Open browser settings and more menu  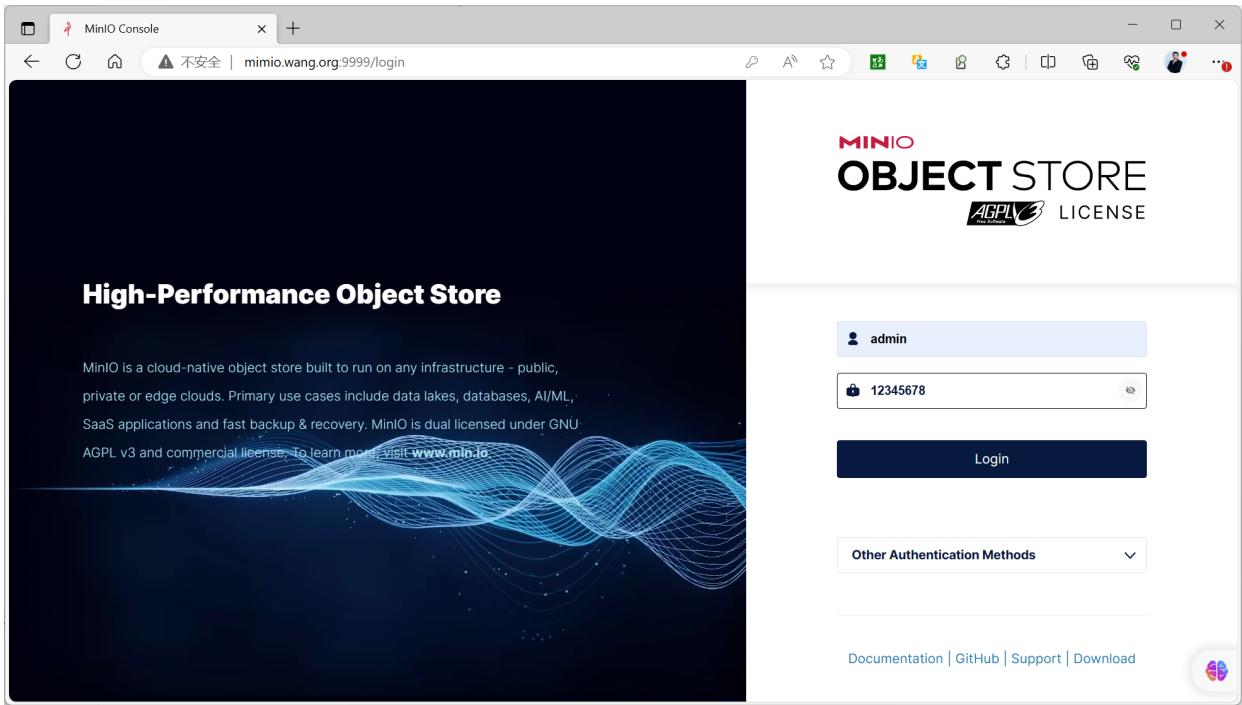point(1219,62)
